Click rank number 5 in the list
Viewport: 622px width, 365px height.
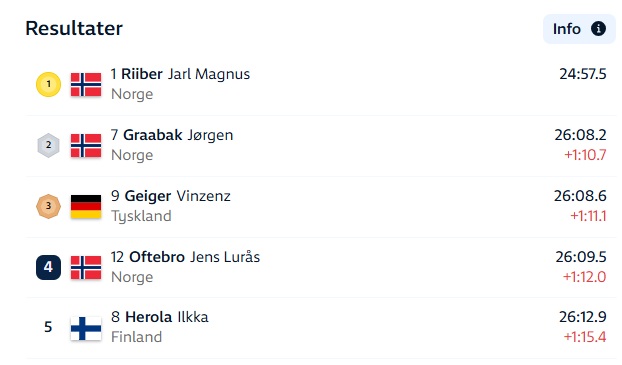point(48,327)
